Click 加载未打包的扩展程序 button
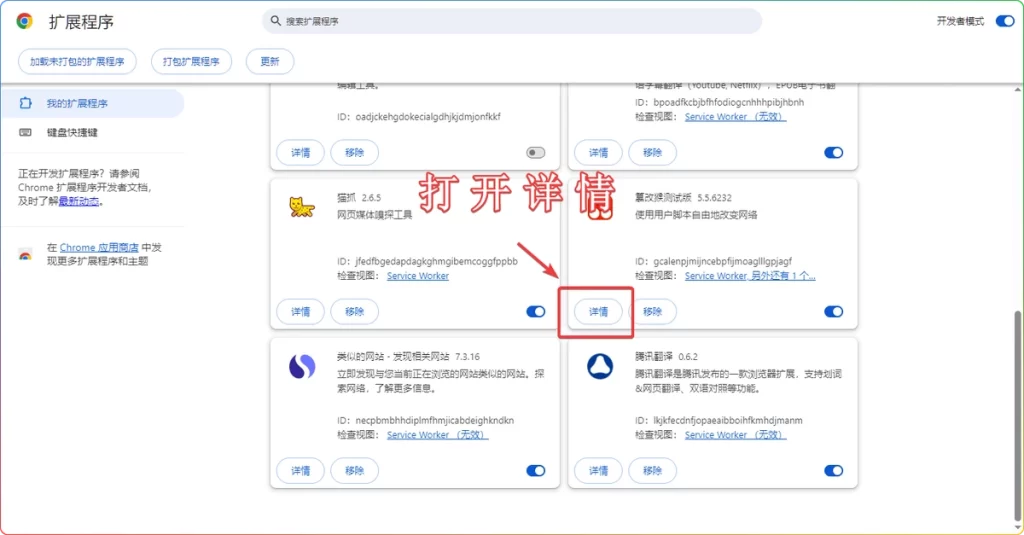Screen dimensions: 1024x535 coord(77,61)
